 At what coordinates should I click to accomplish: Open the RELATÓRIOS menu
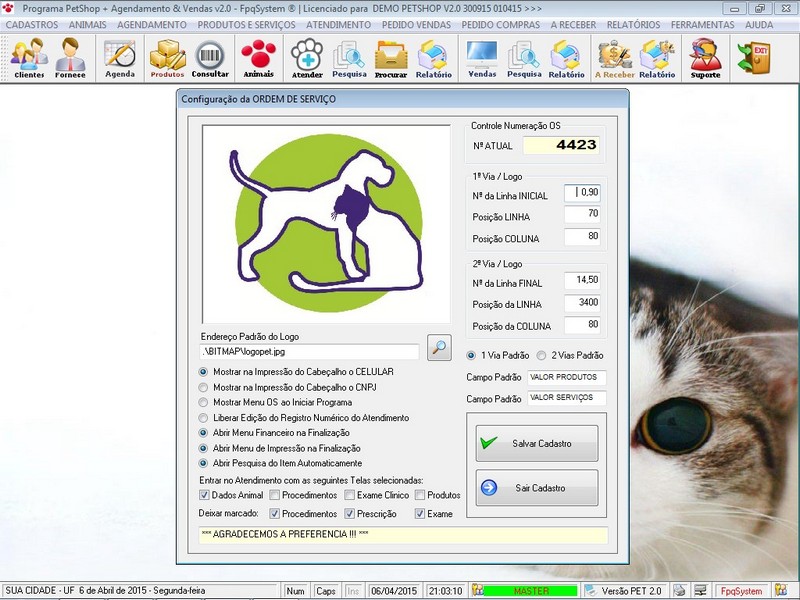[x=633, y=24]
